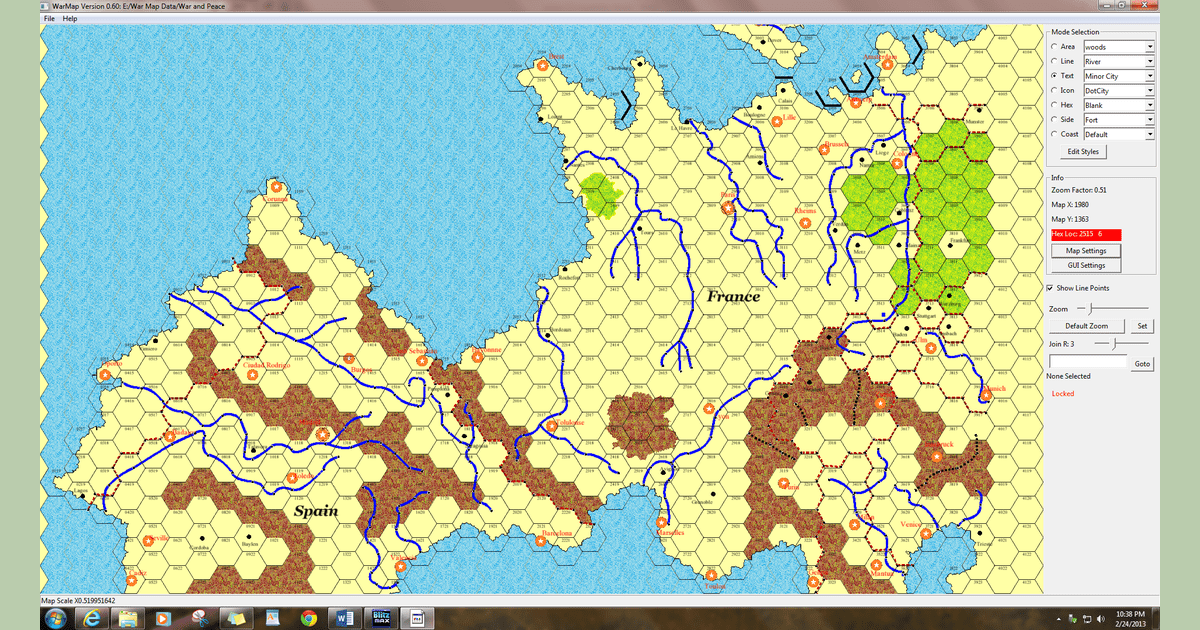Select the Burgos city icon
This screenshot has width=1200, height=630.
coord(349,359)
